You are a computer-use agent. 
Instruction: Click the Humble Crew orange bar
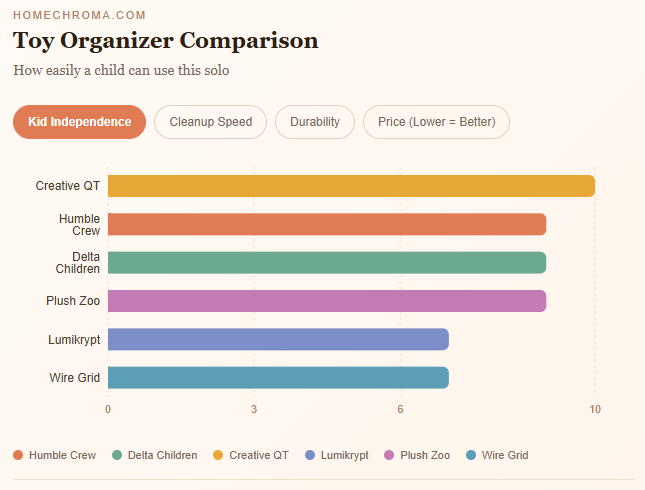pyautogui.click(x=326, y=224)
